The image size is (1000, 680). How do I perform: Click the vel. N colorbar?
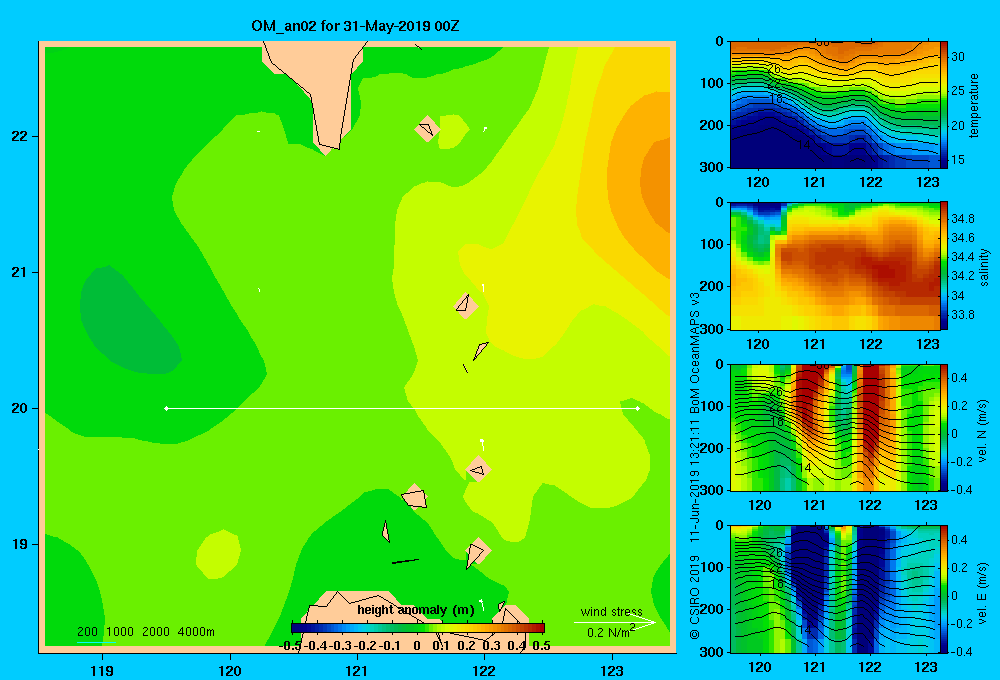(x=944, y=427)
